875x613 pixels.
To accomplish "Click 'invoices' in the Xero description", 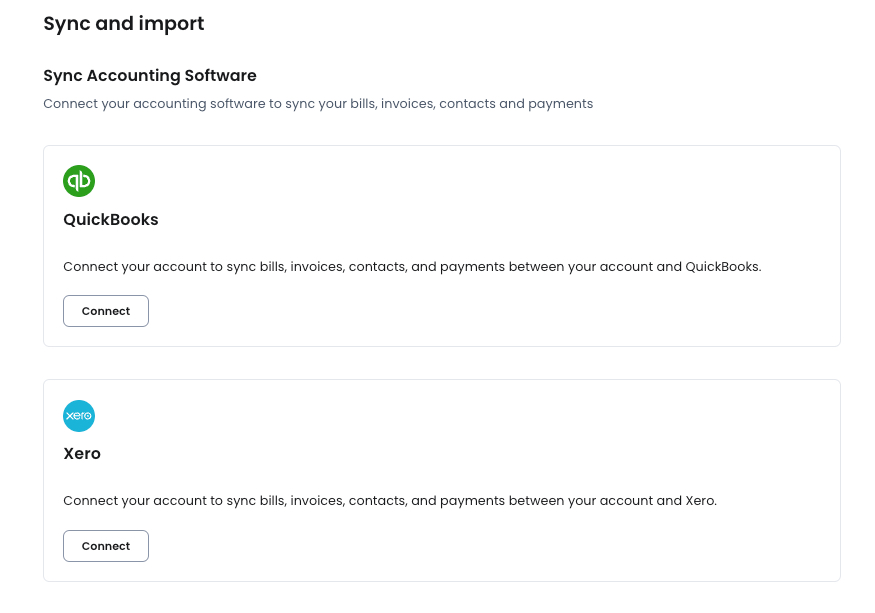I will [x=317, y=501].
